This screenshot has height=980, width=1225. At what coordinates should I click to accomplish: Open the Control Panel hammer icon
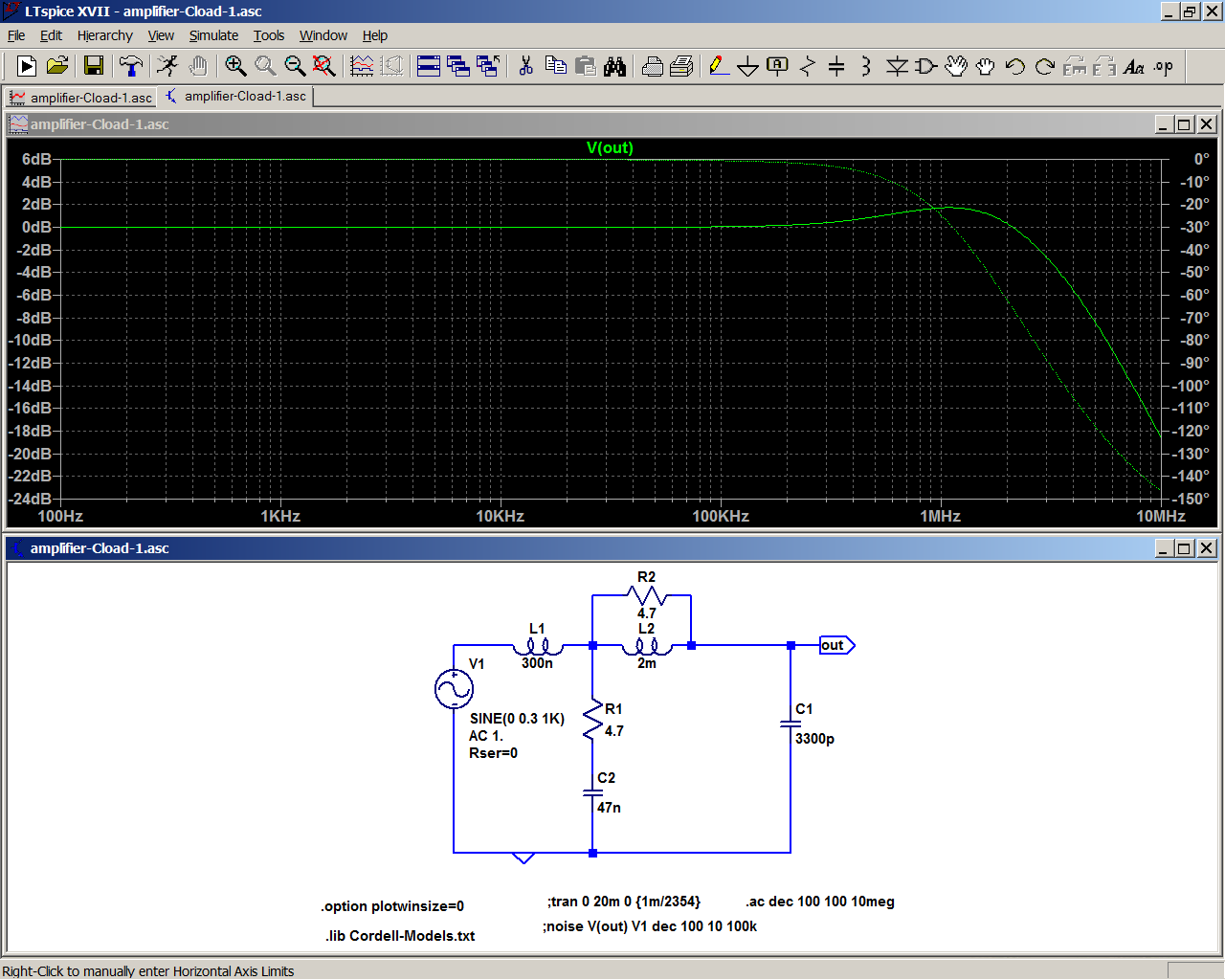click(131, 66)
